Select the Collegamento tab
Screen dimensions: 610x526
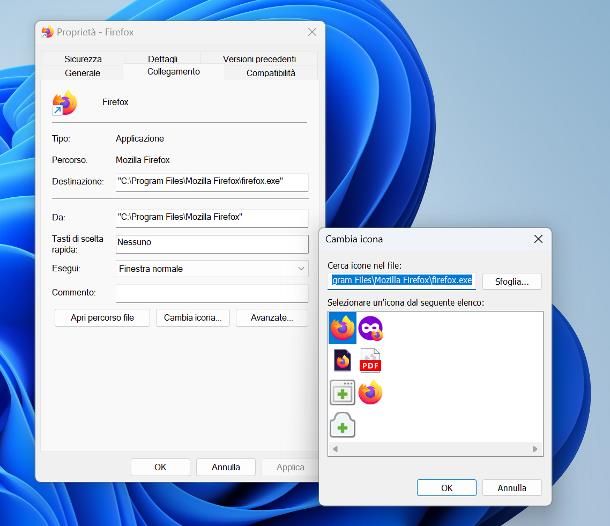174,72
